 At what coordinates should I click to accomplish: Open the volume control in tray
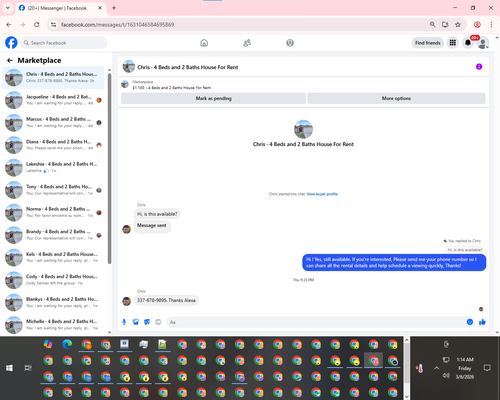[x=446, y=376]
